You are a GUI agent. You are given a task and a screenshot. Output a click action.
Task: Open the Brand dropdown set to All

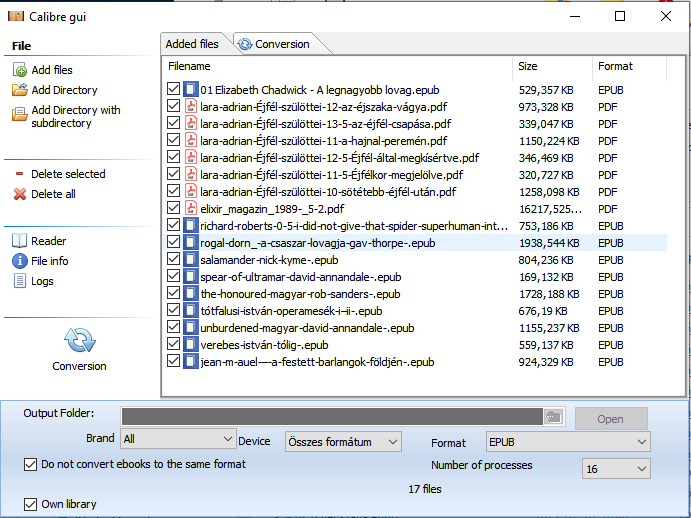coord(178,439)
